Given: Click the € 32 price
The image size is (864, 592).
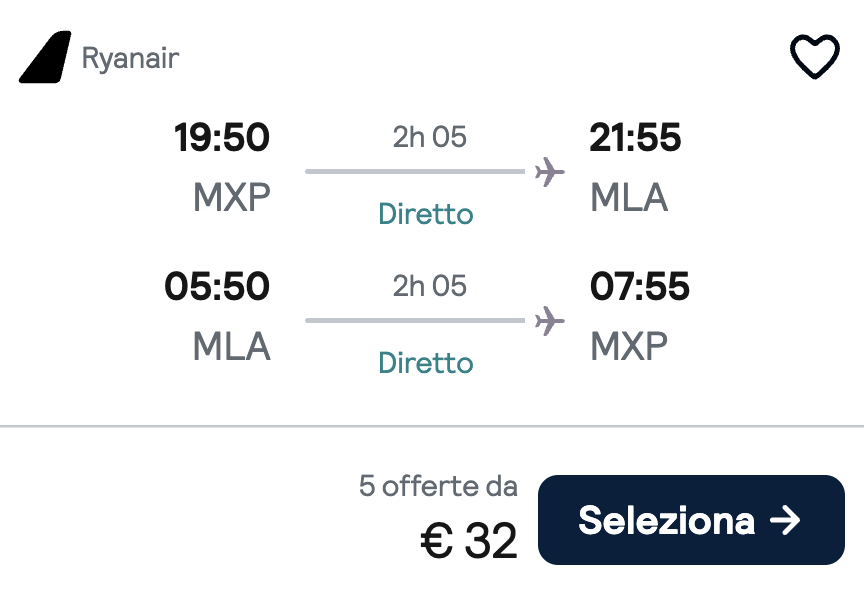Looking at the screenshot, I should [469, 541].
